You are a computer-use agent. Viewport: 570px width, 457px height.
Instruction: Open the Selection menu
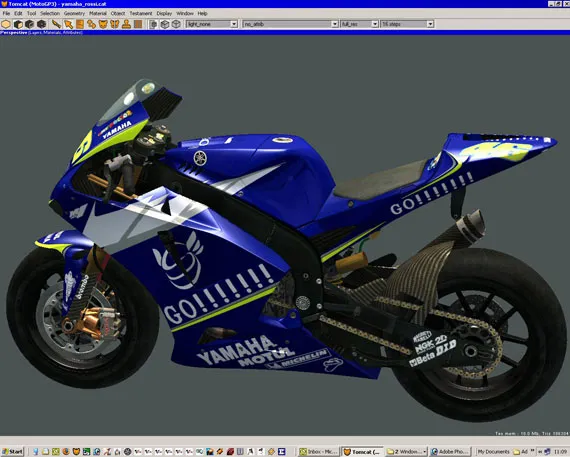(x=50, y=13)
